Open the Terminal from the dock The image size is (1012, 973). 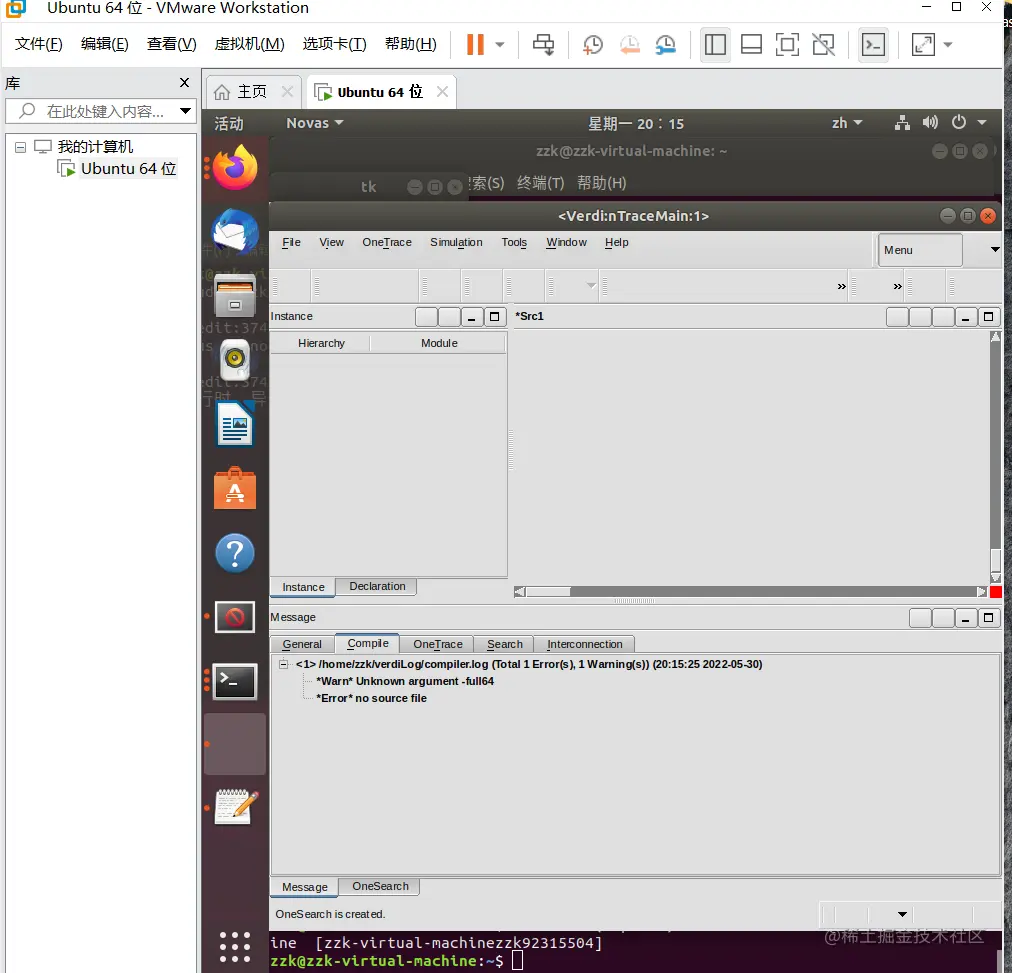[235, 682]
